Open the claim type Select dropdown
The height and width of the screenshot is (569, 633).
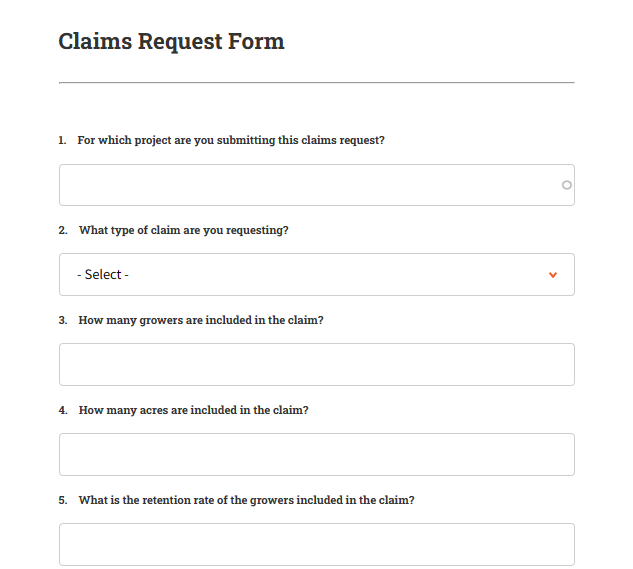pos(316,275)
